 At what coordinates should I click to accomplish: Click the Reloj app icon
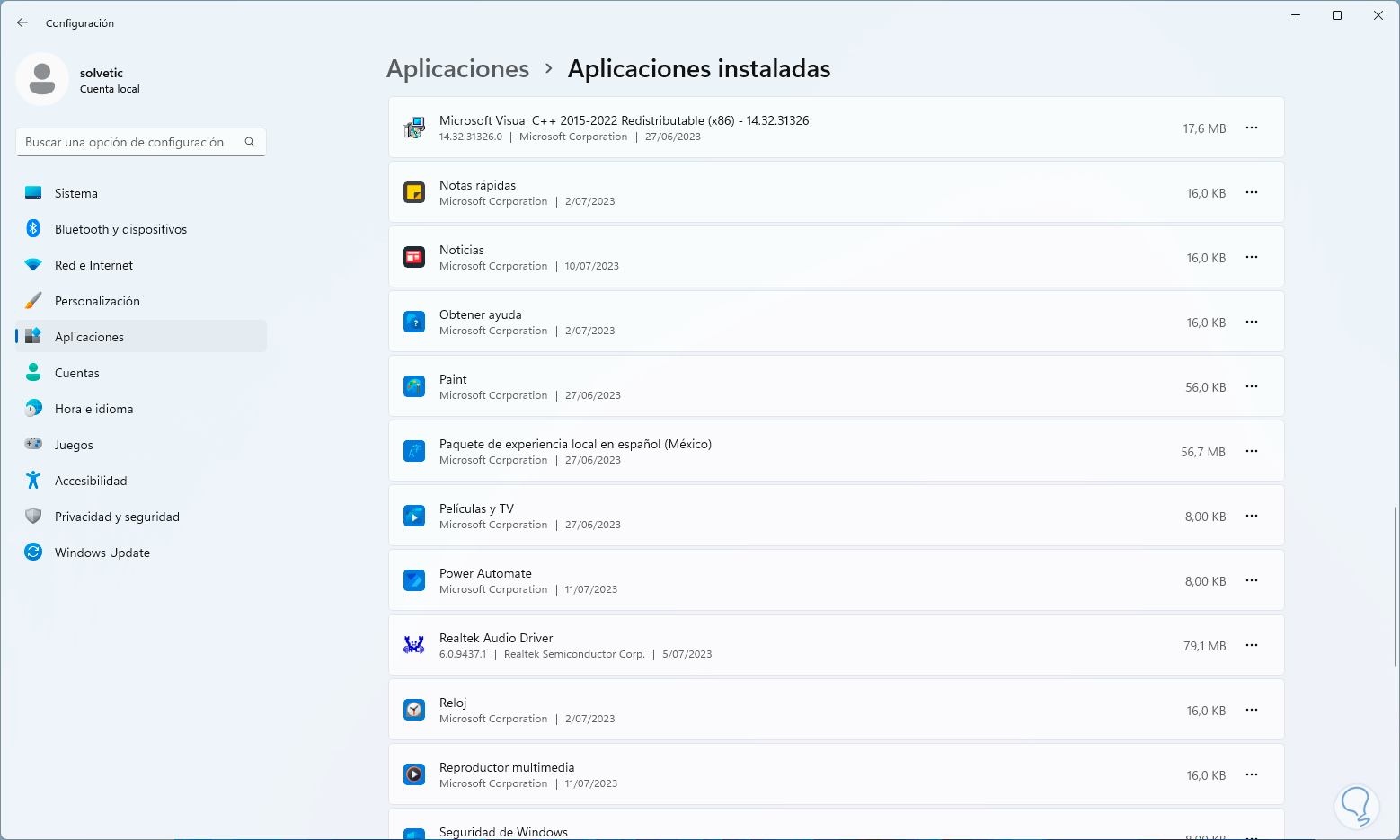pos(414,711)
